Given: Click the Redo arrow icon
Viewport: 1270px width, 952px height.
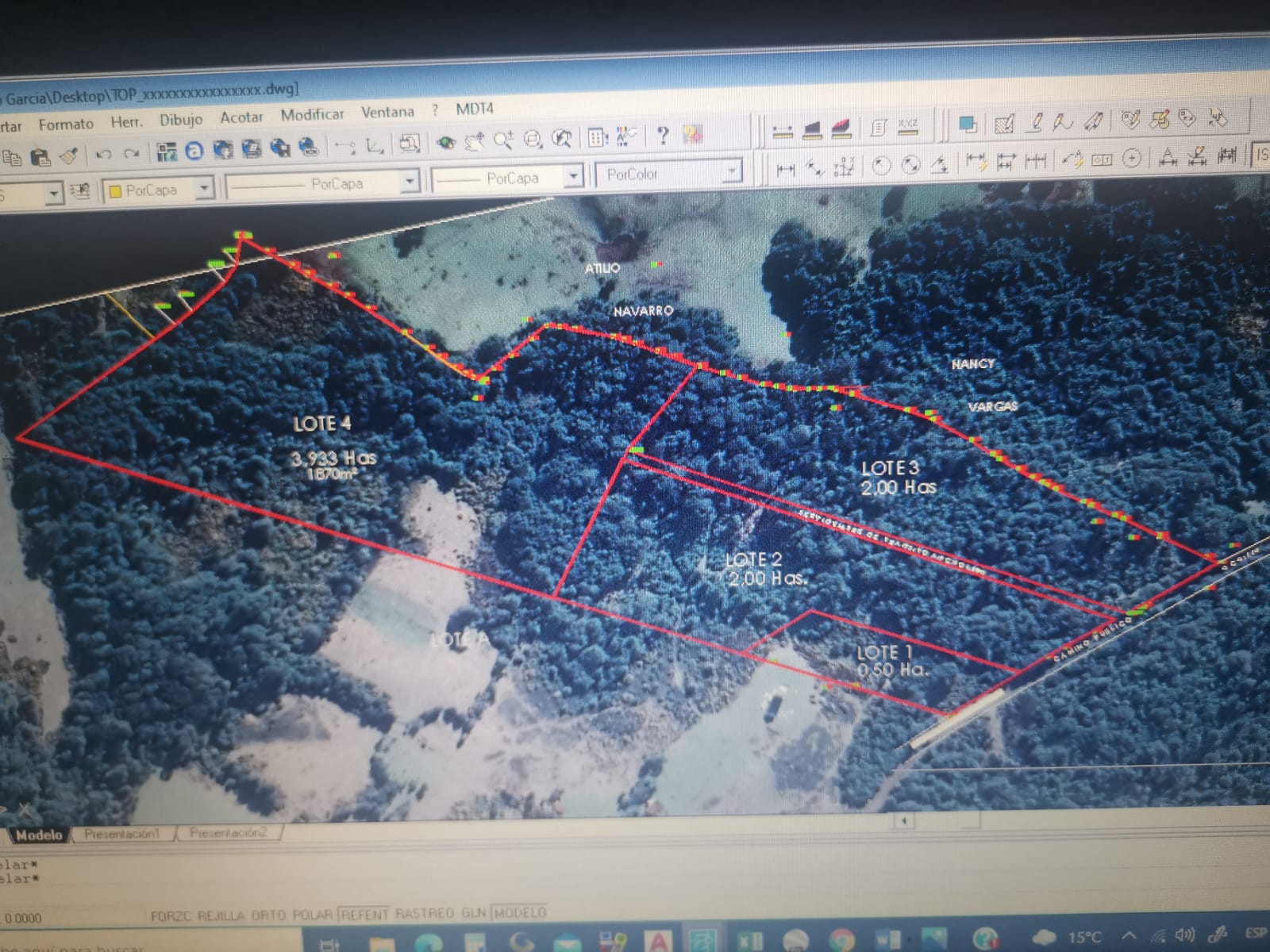Looking at the screenshot, I should point(132,153).
